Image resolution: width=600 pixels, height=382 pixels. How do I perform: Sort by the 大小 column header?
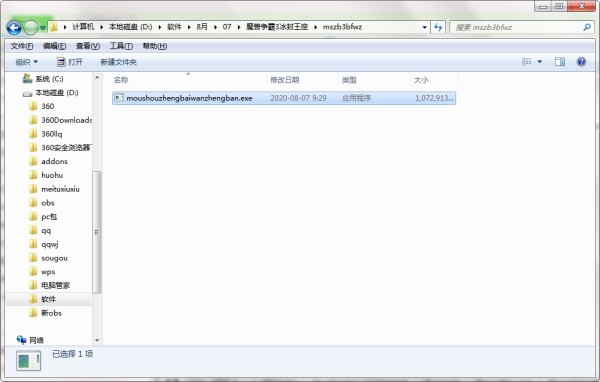(x=421, y=80)
